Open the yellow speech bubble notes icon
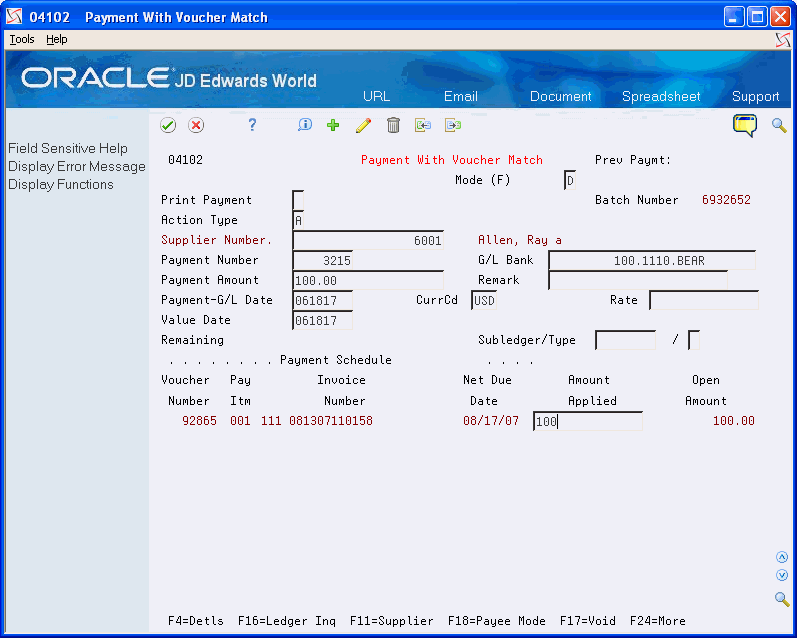Screen dimensions: 797x638 click(x=745, y=126)
